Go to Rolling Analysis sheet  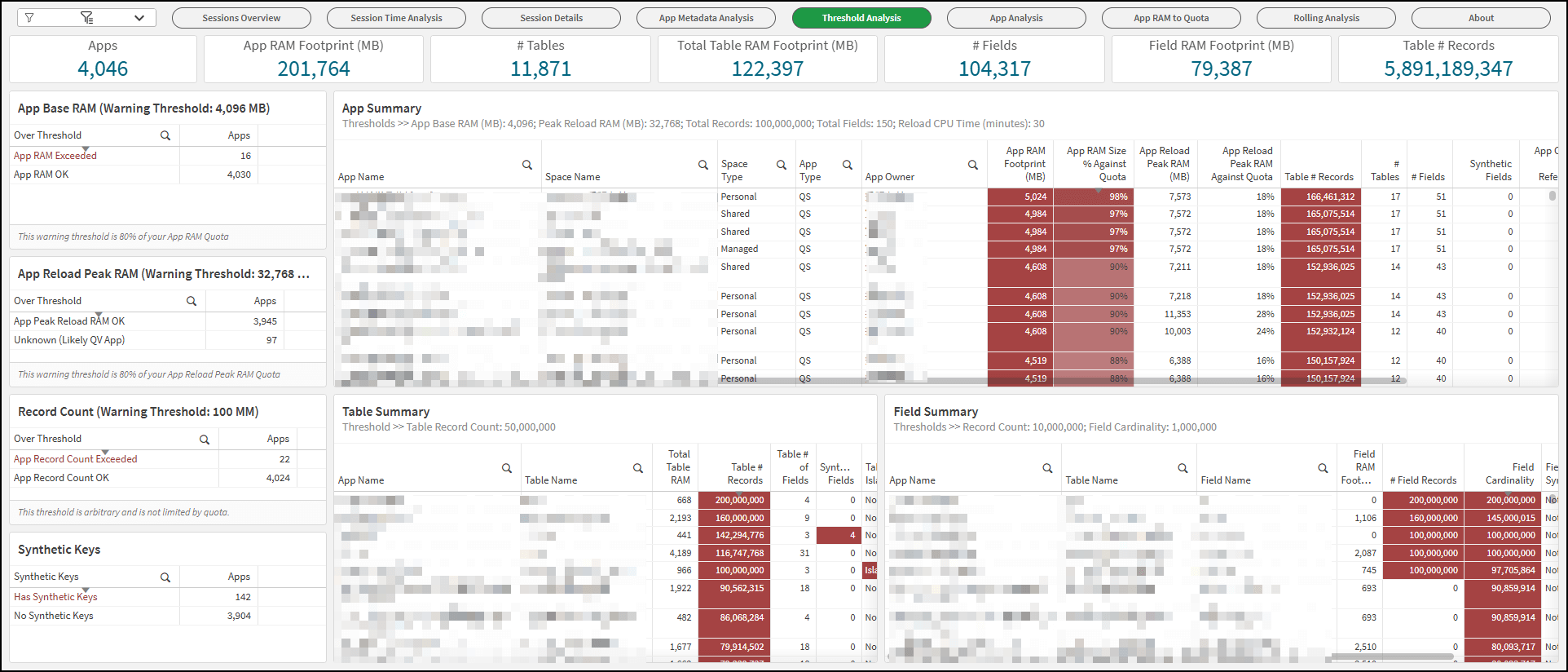(x=1326, y=18)
